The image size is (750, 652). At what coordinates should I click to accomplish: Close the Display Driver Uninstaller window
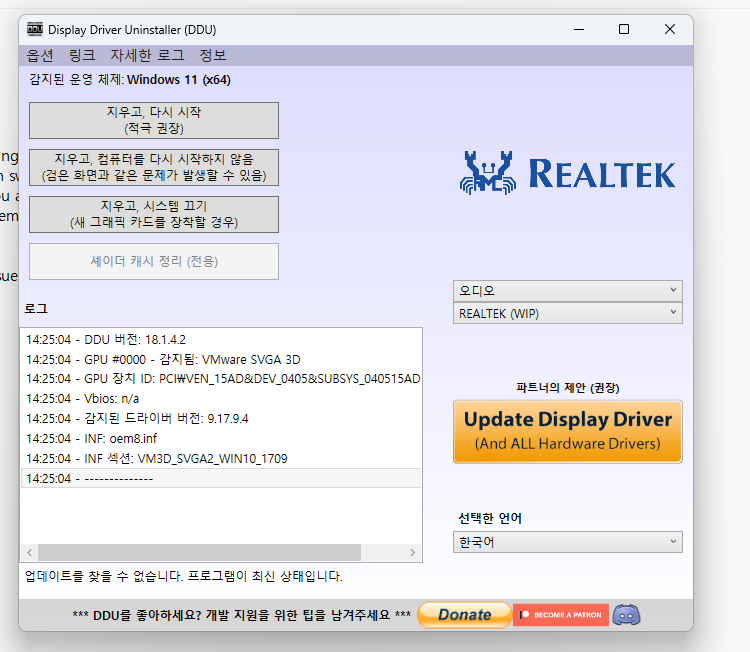pos(670,29)
